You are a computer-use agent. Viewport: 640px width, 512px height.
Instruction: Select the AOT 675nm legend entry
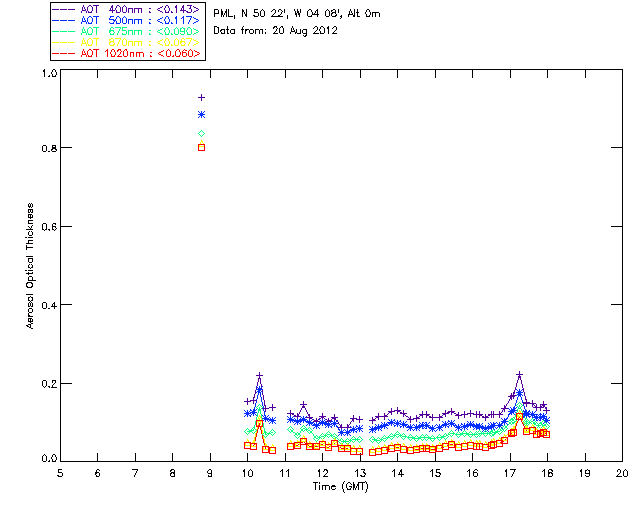(x=127, y=31)
